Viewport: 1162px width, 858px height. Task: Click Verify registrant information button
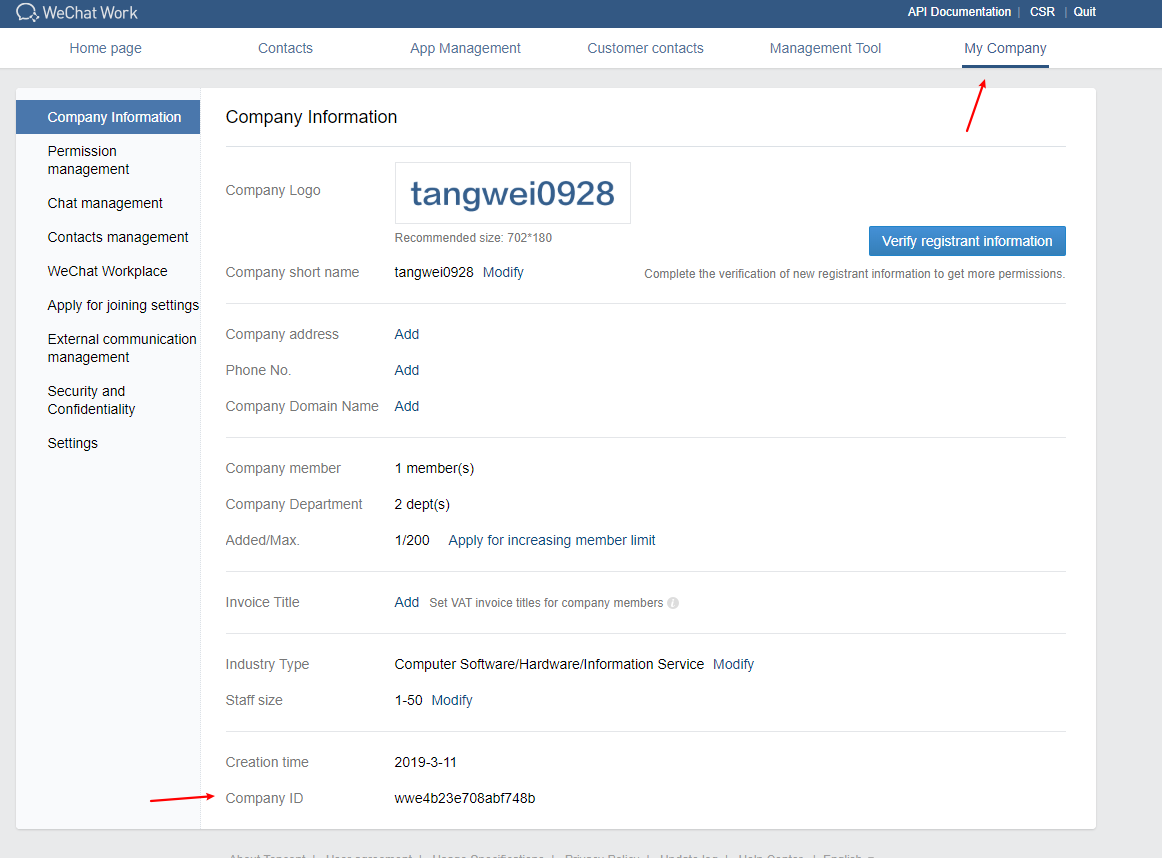(967, 241)
